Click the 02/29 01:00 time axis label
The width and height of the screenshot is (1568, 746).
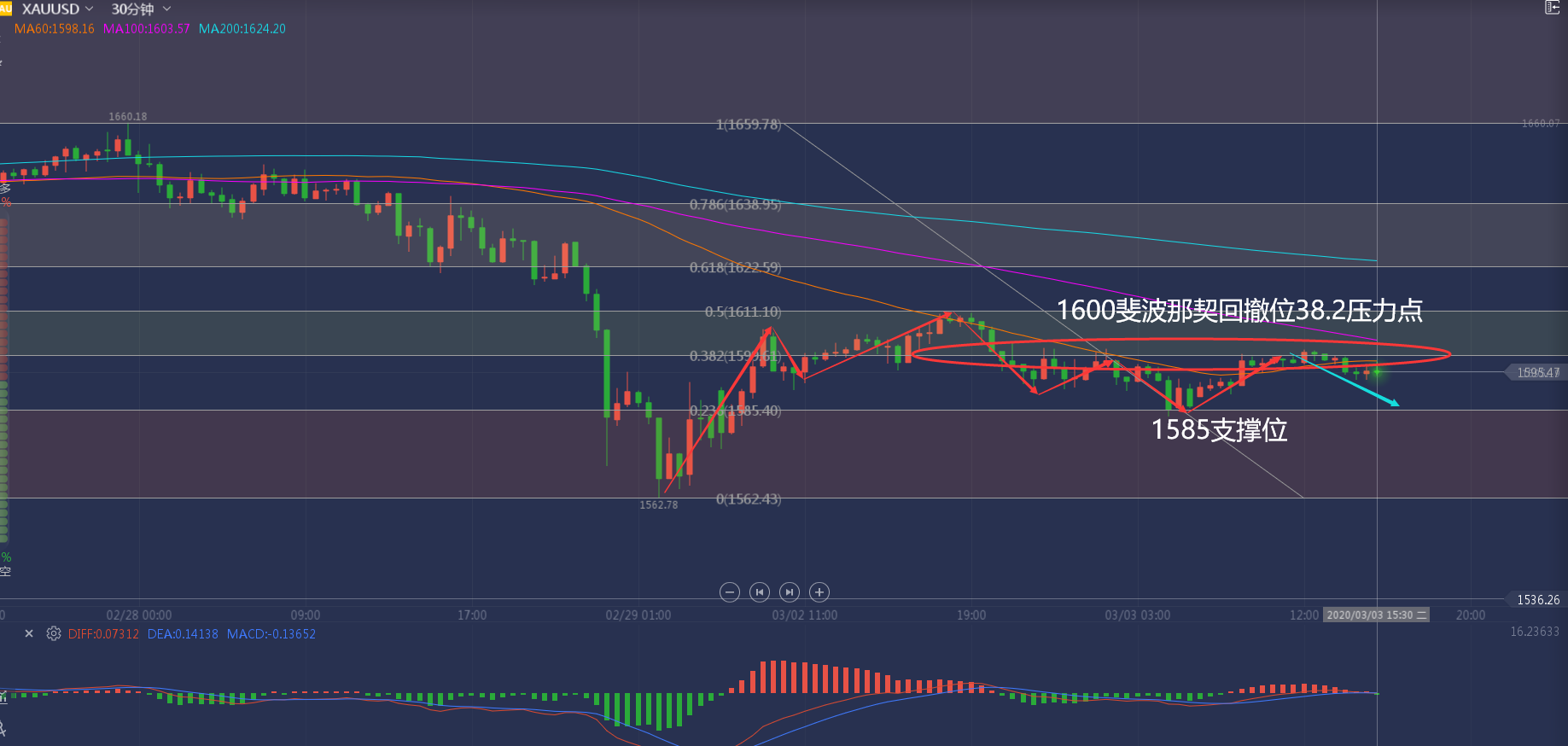pyautogui.click(x=638, y=615)
